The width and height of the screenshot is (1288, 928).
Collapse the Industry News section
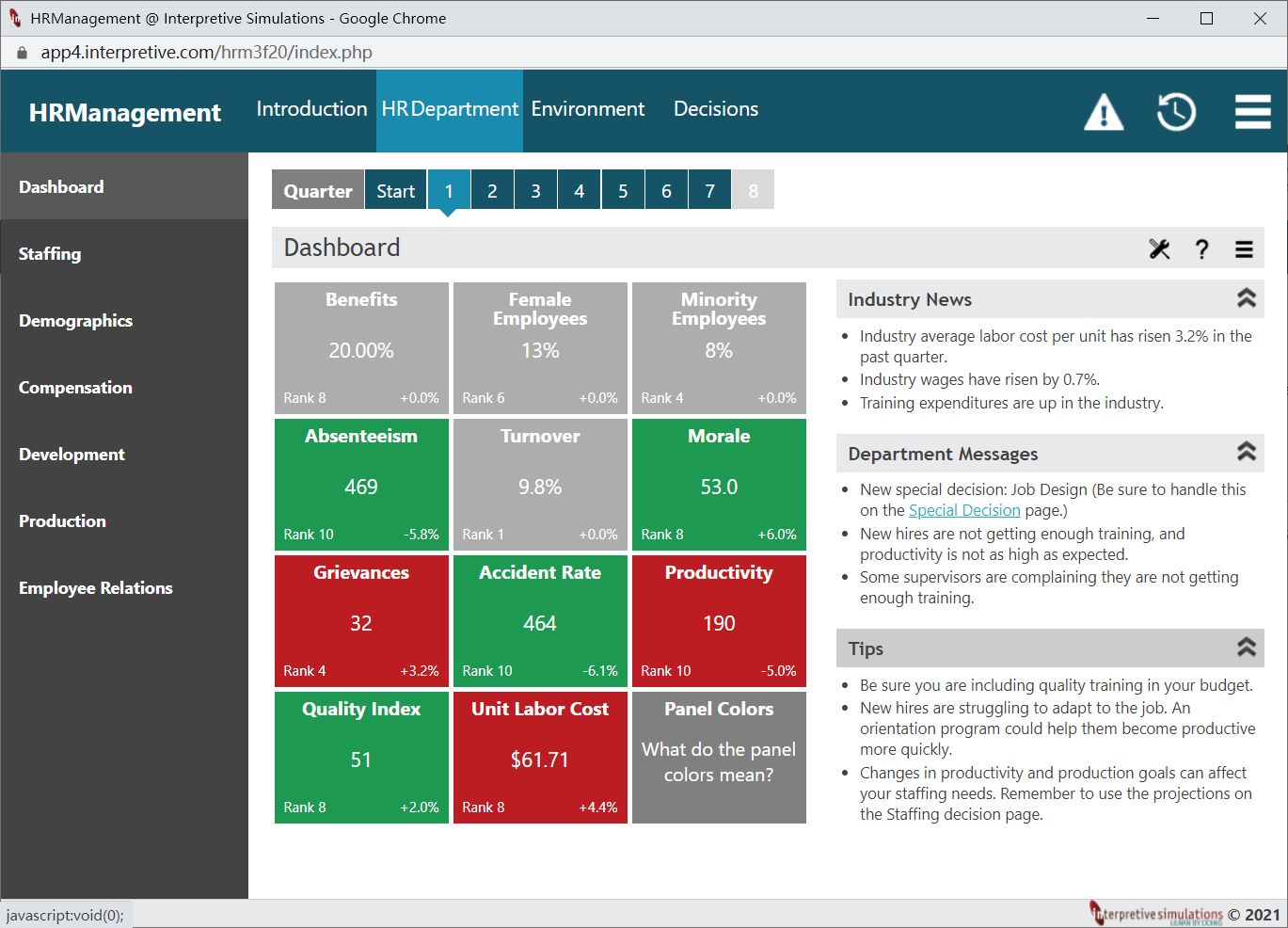[1247, 298]
